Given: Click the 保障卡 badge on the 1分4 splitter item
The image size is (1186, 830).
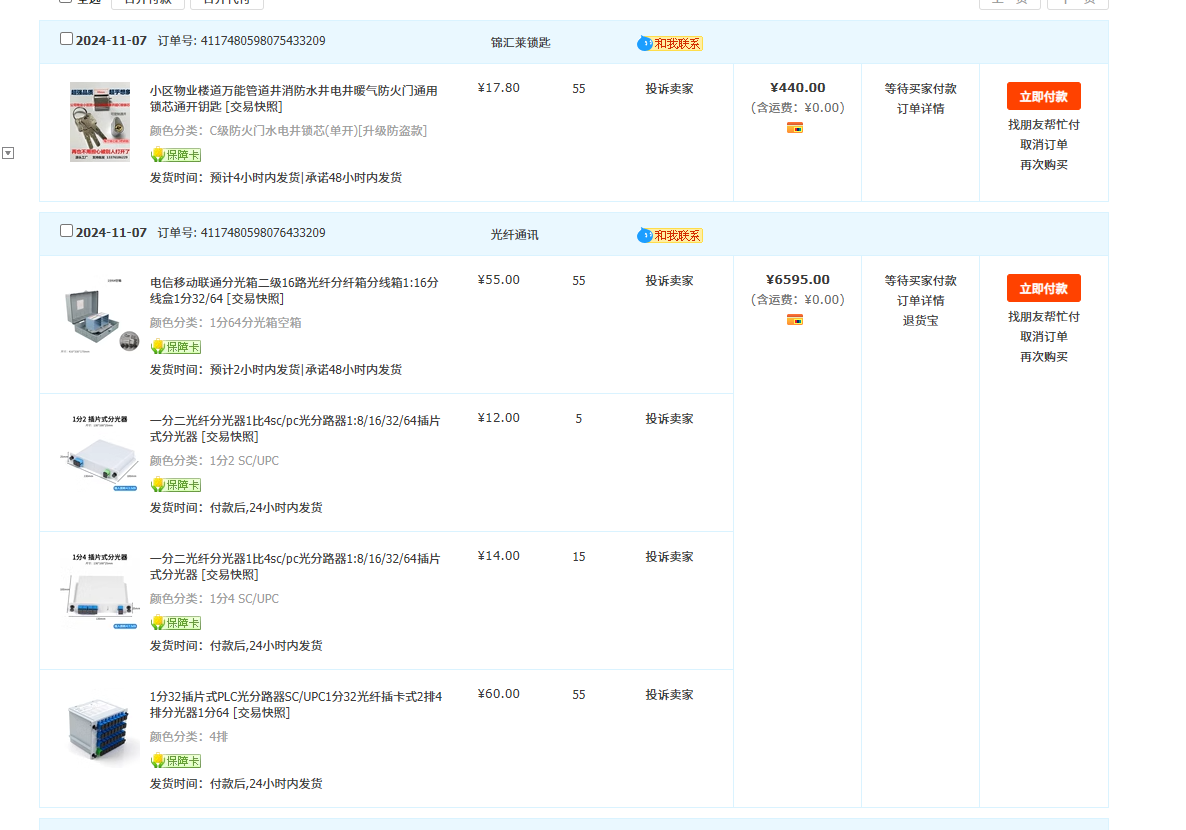Looking at the screenshot, I should (x=176, y=623).
